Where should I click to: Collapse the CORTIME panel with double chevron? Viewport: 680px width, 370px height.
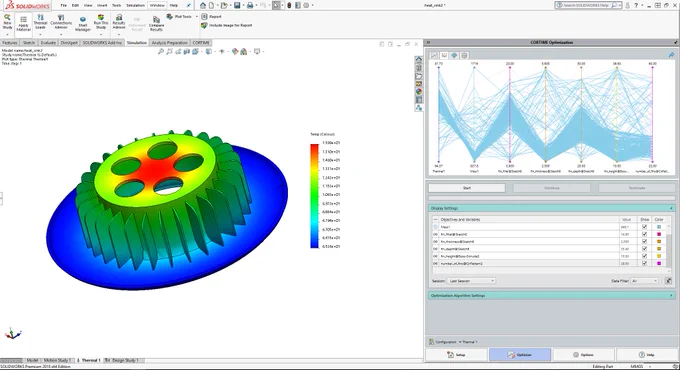click(x=428, y=43)
